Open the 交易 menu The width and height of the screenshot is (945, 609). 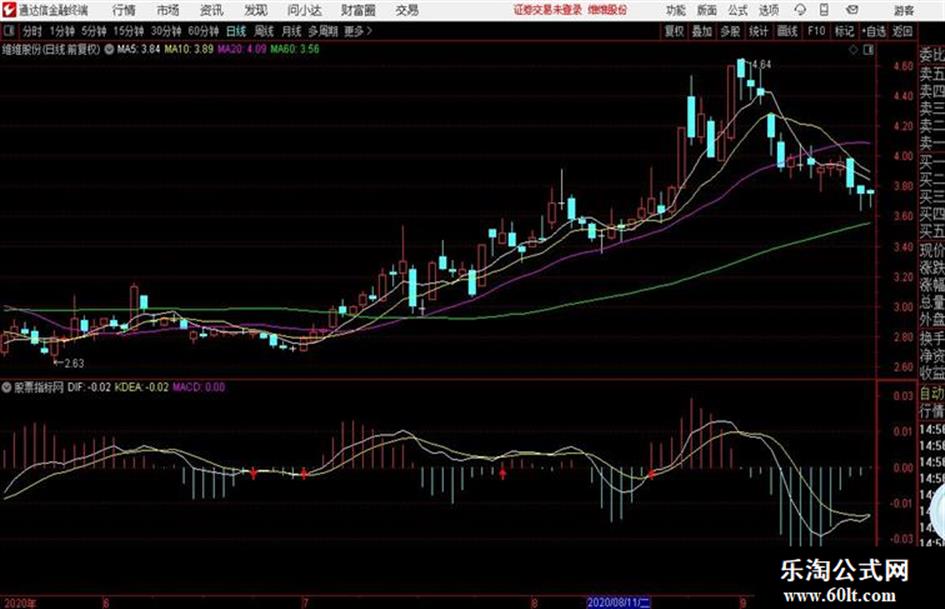pyautogui.click(x=407, y=10)
